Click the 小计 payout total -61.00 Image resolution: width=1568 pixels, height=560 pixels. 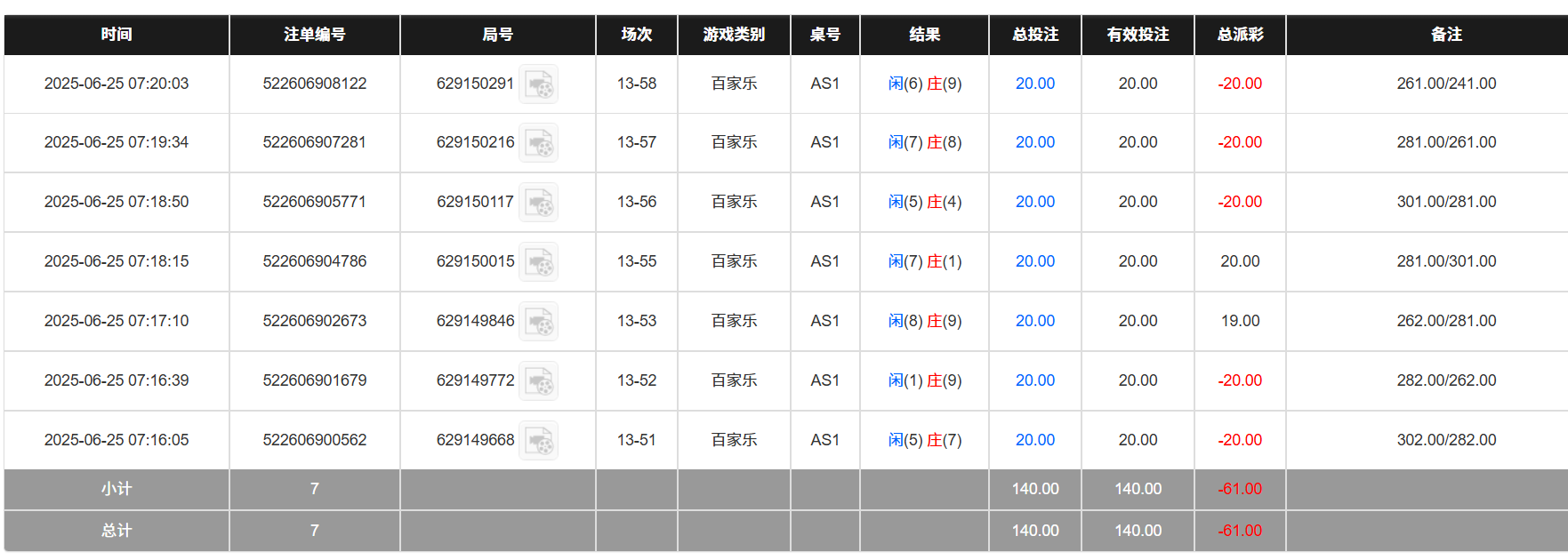tap(1240, 489)
